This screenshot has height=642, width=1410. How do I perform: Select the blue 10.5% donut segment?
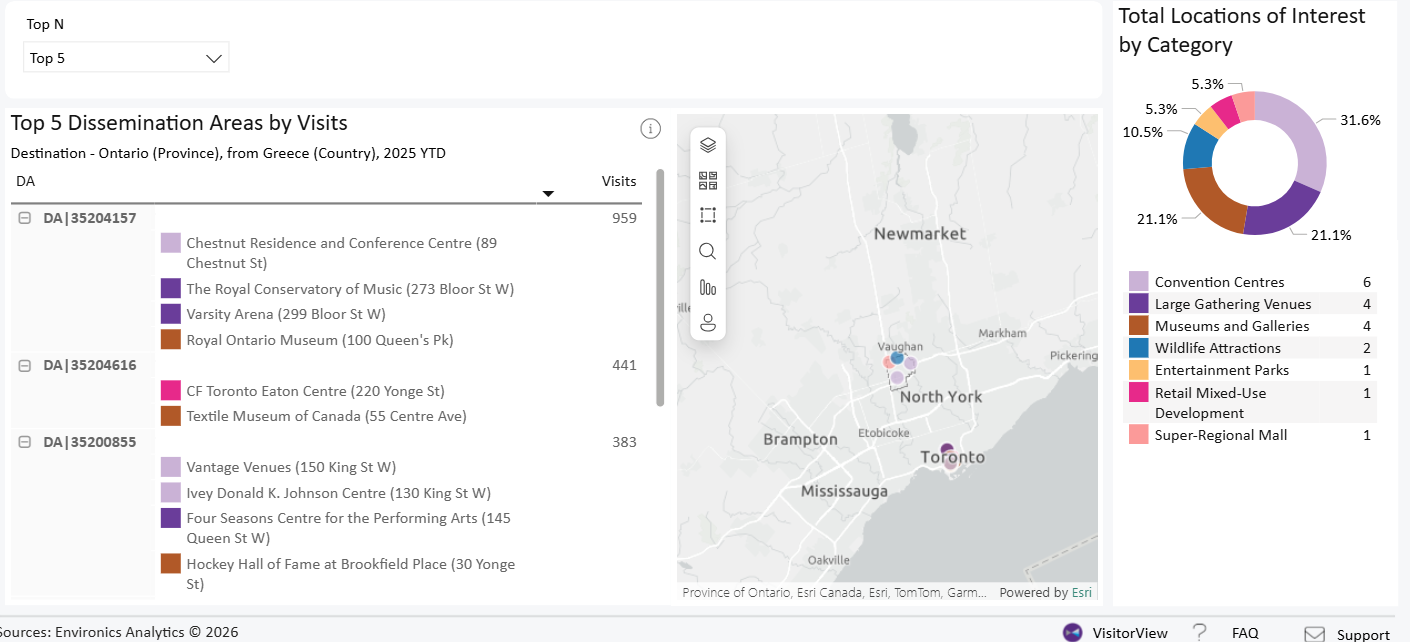[1199, 148]
